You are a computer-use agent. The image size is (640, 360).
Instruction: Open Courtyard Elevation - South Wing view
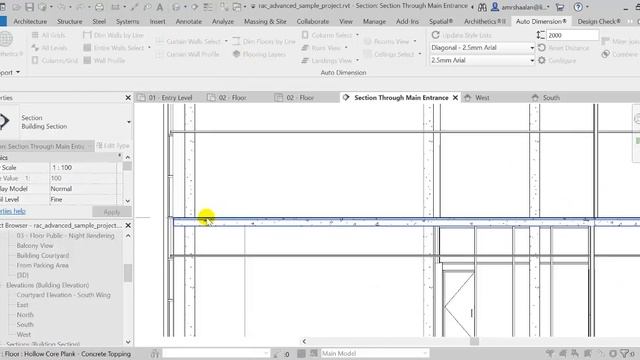pyautogui.click(x=63, y=295)
